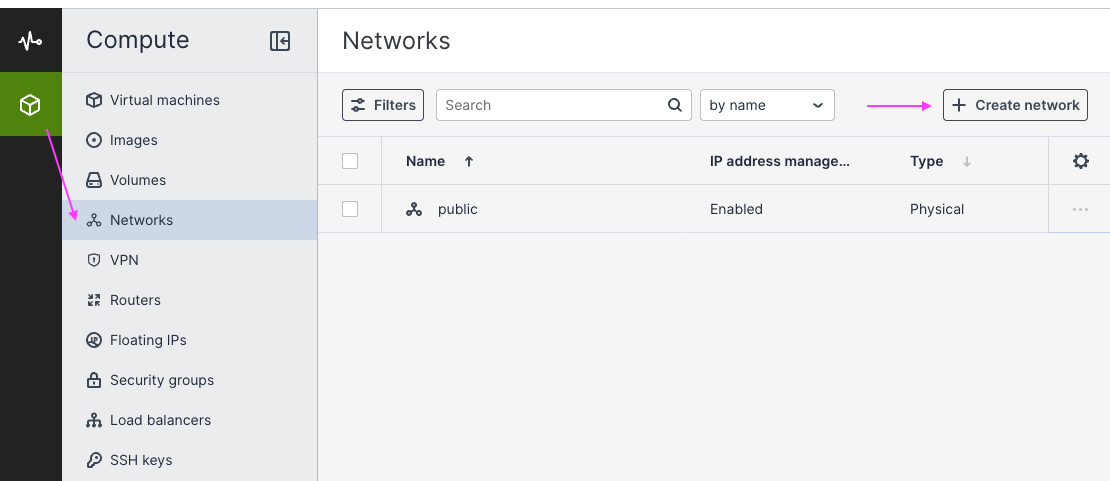Open the public network link

coord(457,210)
